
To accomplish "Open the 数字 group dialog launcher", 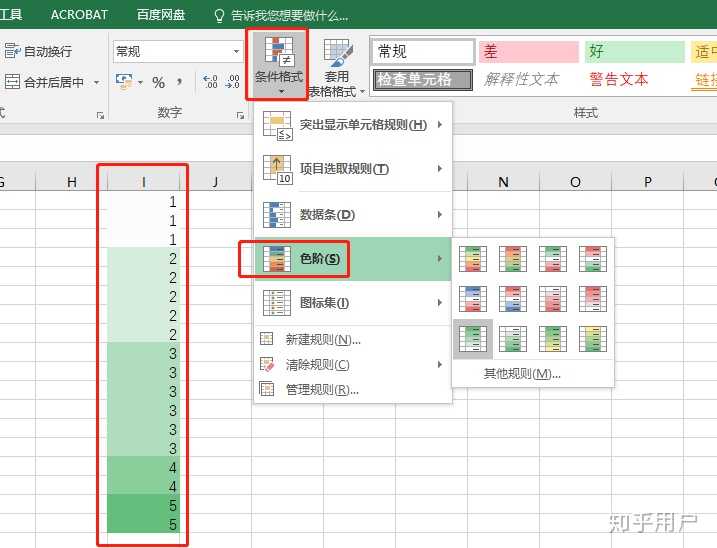I will (x=240, y=115).
